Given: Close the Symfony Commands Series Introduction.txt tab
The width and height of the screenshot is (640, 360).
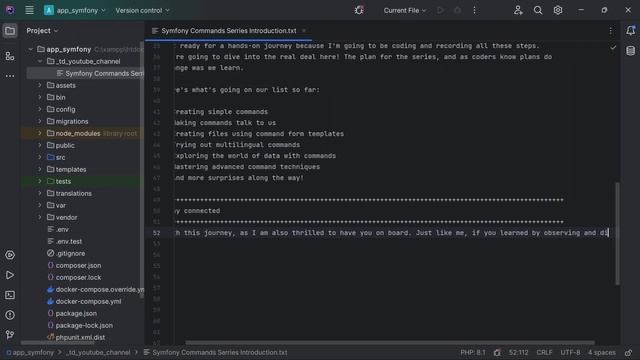Looking at the screenshot, I should click(304, 31).
